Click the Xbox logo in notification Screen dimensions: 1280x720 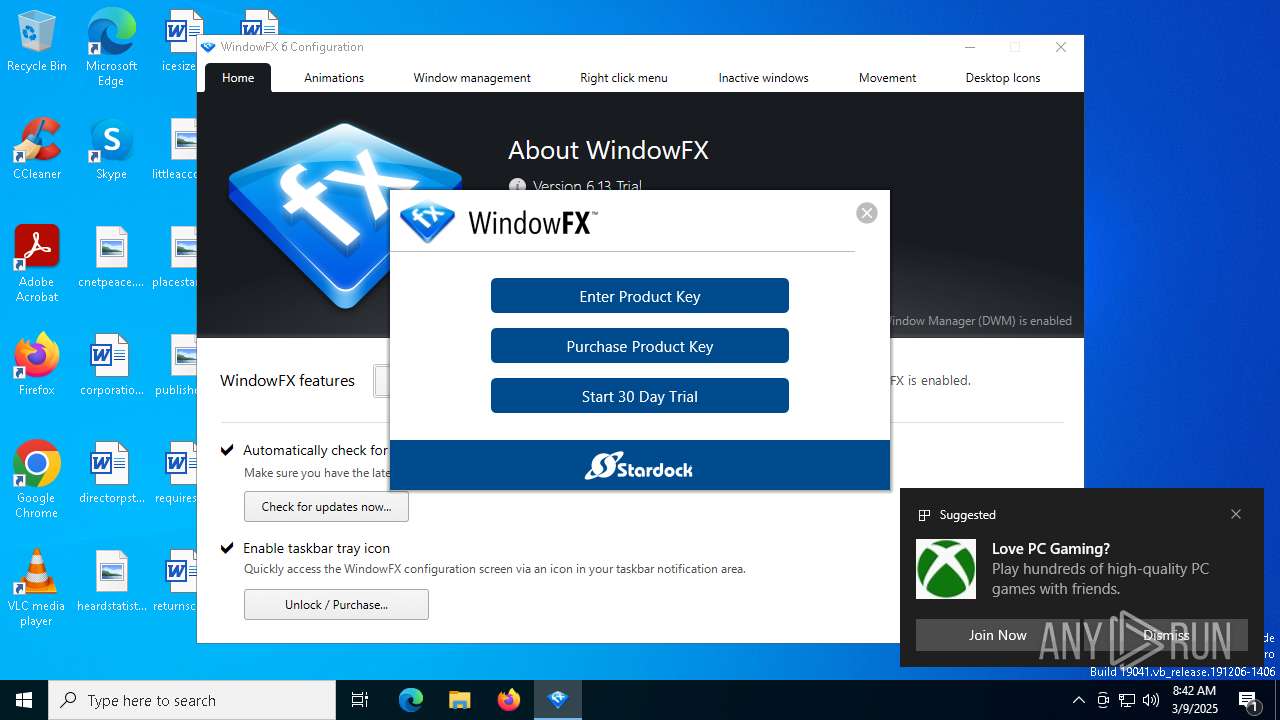pyautogui.click(x=946, y=569)
